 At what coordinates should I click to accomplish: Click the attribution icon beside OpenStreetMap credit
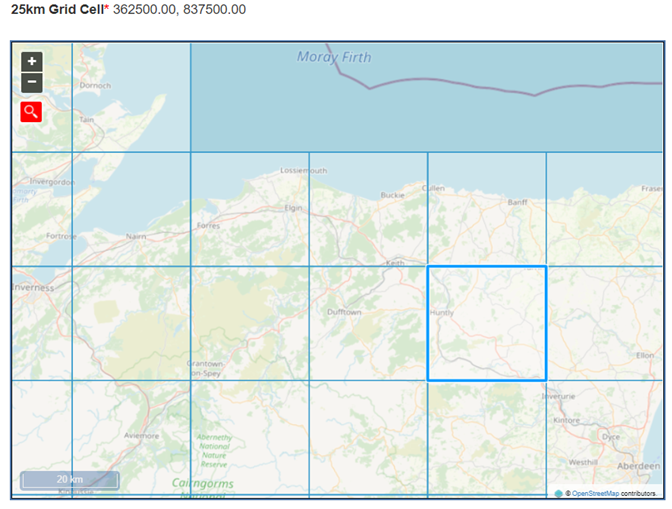(558, 493)
